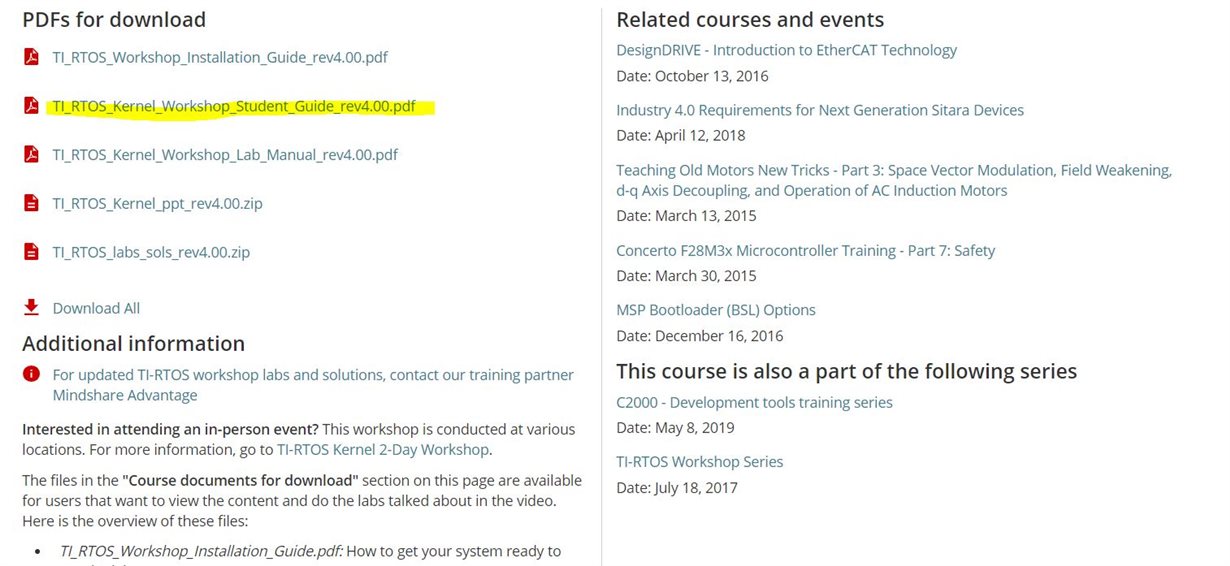The image size is (1230, 566).
Task: Click PDF icon beside Lab Manual file
Action: coord(31,155)
